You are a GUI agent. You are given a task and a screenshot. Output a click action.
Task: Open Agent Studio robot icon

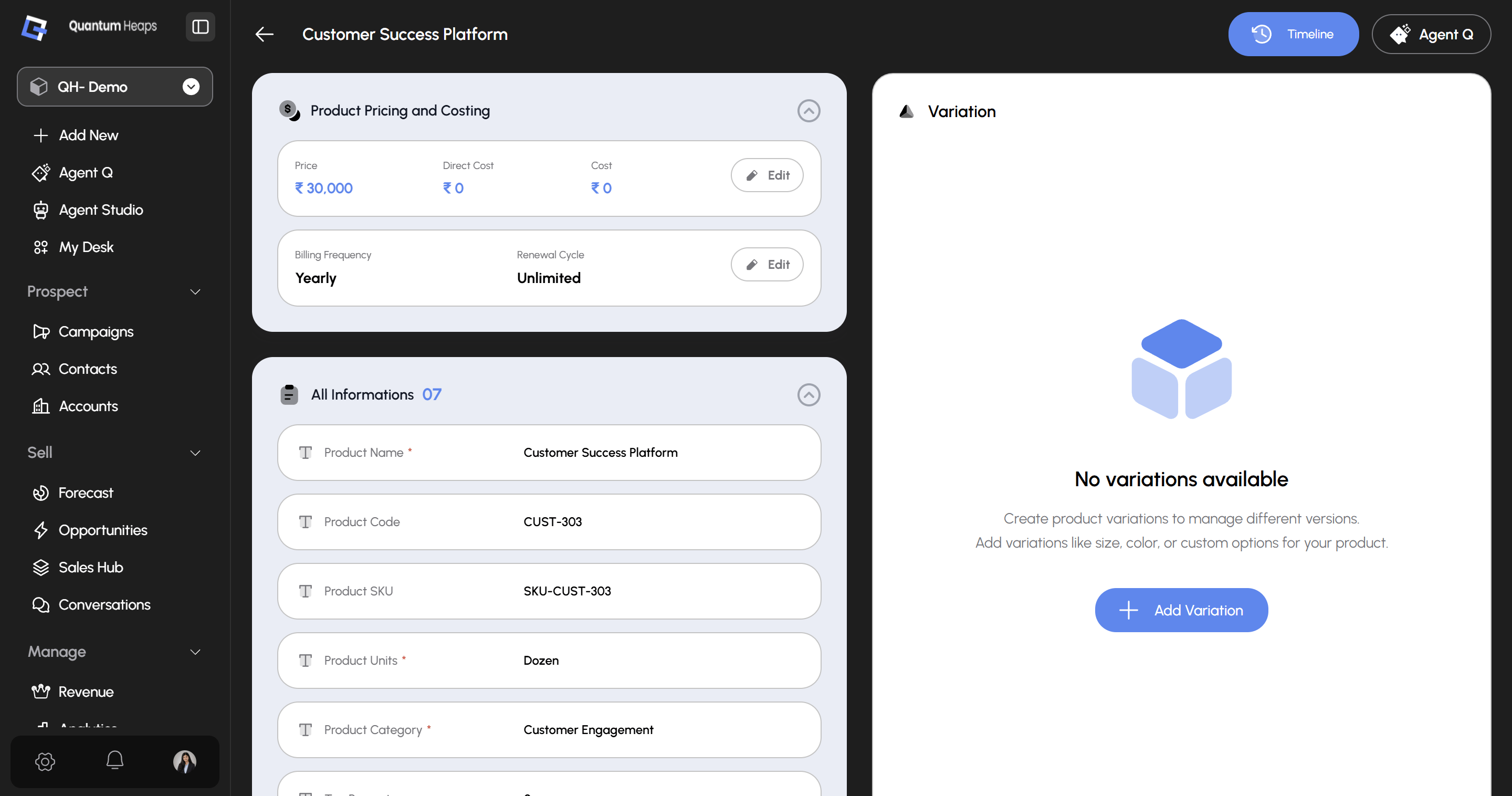coord(40,210)
